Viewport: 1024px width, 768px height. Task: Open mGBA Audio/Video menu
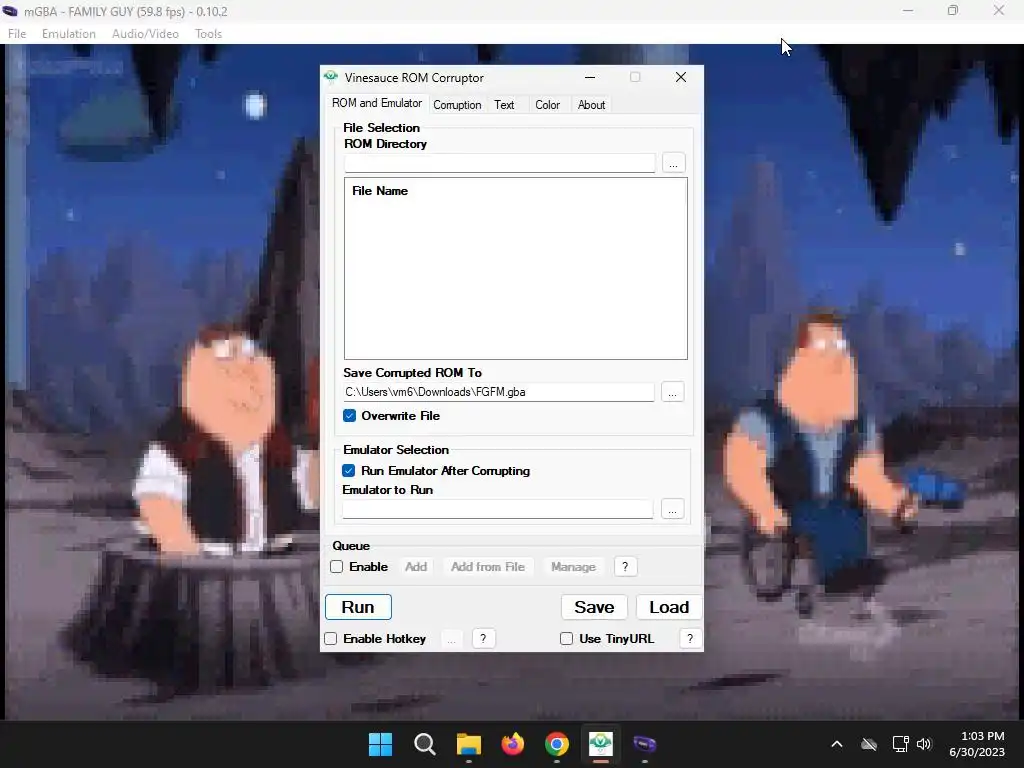pyautogui.click(x=145, y=33)
